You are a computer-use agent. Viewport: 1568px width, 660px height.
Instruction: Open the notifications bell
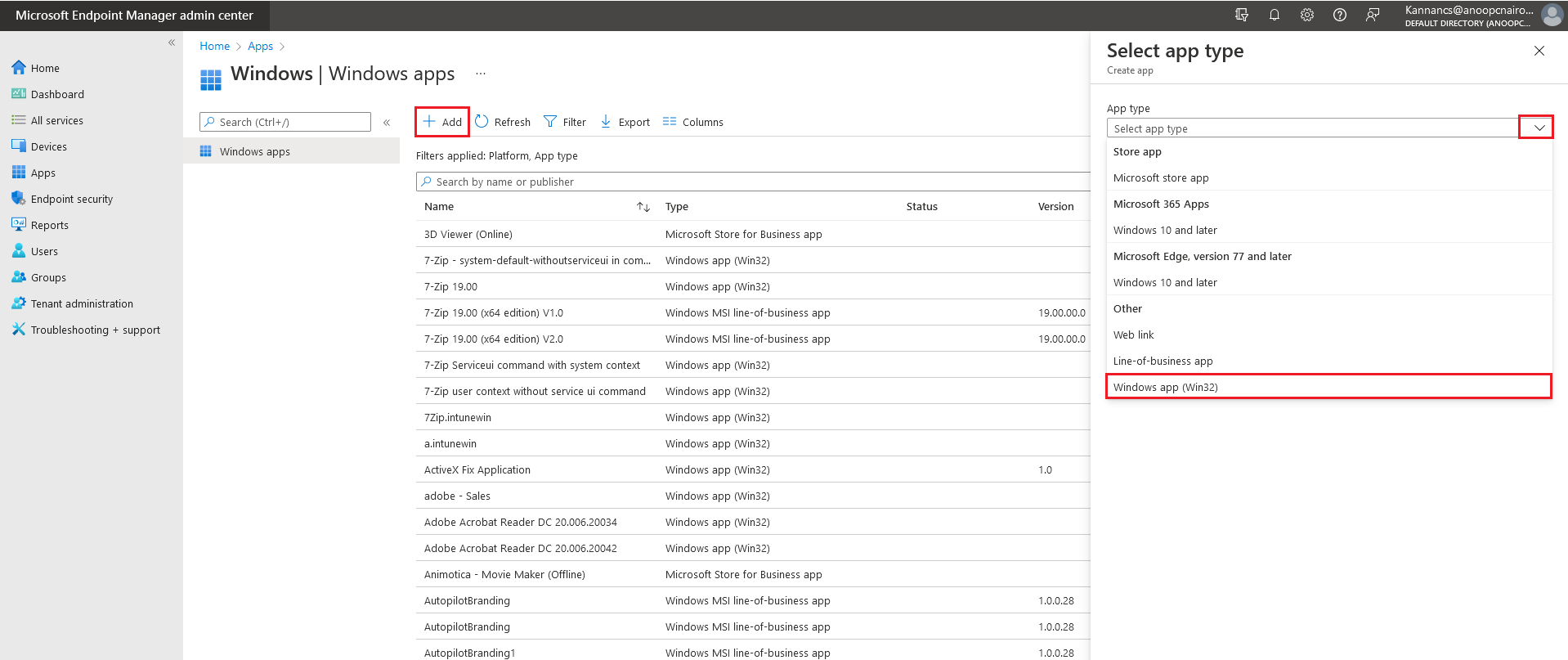click(x=1275, y=15)
